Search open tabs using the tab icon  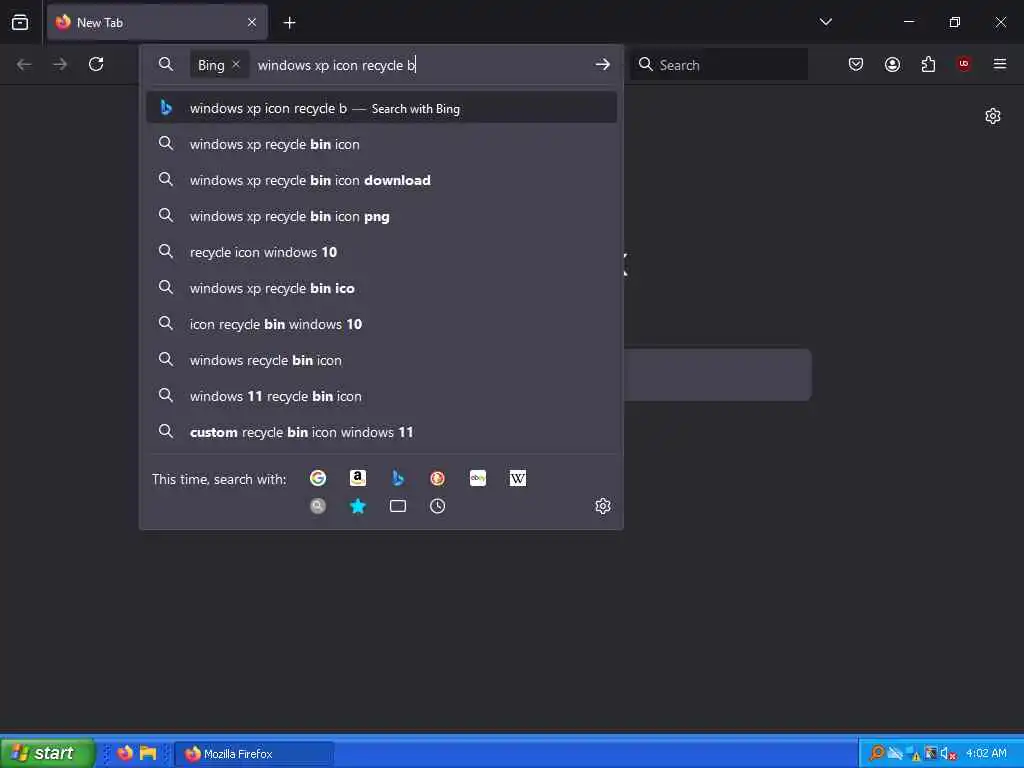point(398,506)
